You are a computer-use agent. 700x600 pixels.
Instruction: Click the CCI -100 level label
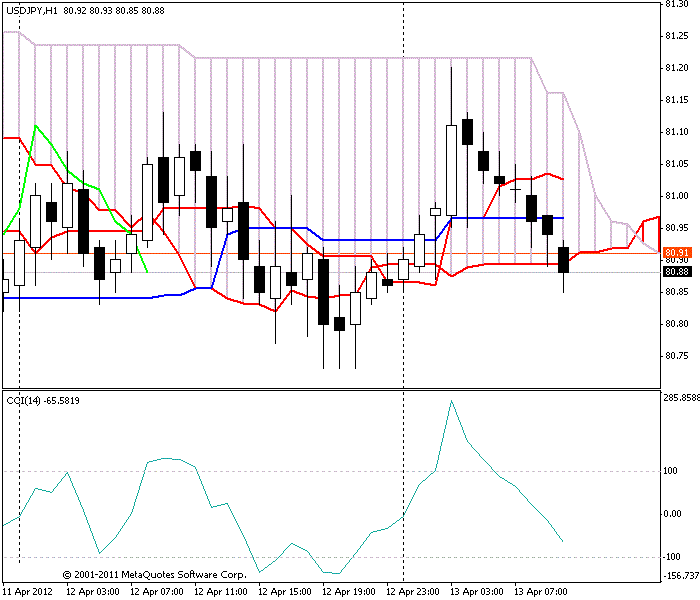point(671,557)
